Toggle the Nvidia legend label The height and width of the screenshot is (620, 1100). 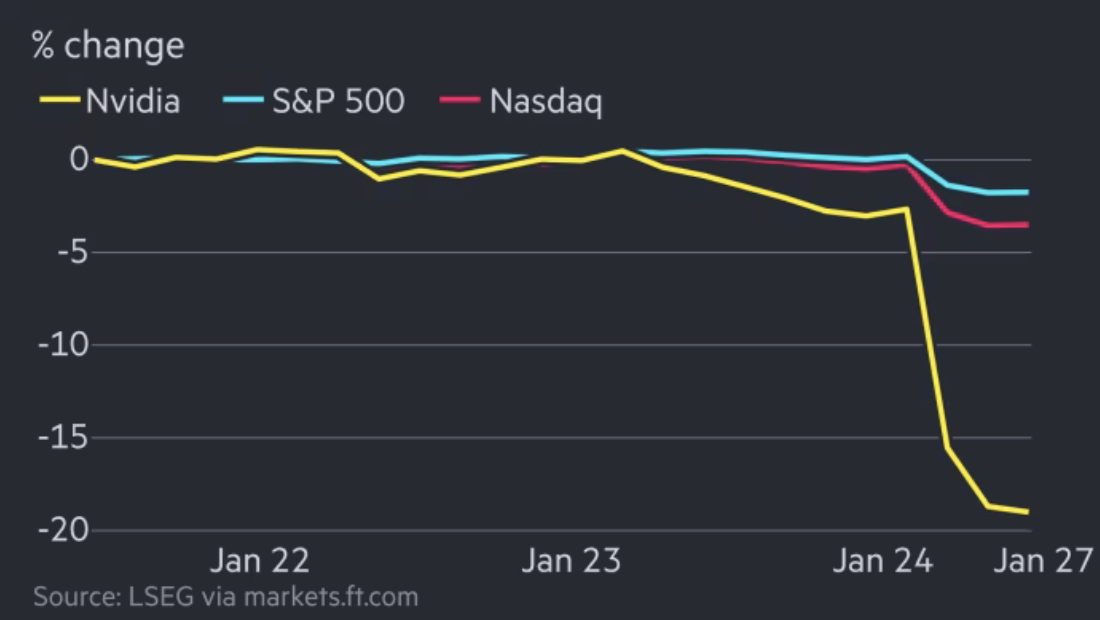click(132, 101)
